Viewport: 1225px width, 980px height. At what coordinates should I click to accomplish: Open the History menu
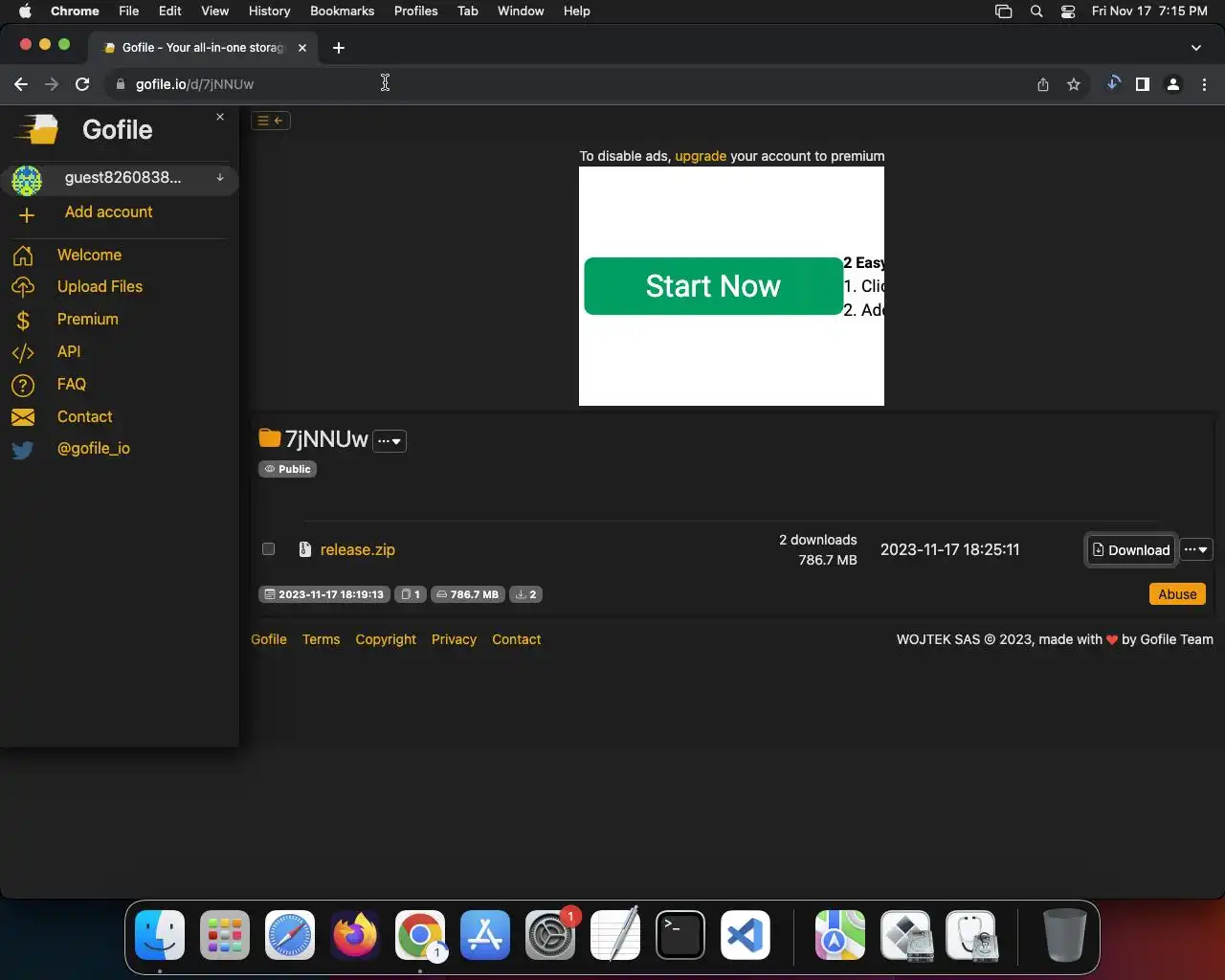269,11
